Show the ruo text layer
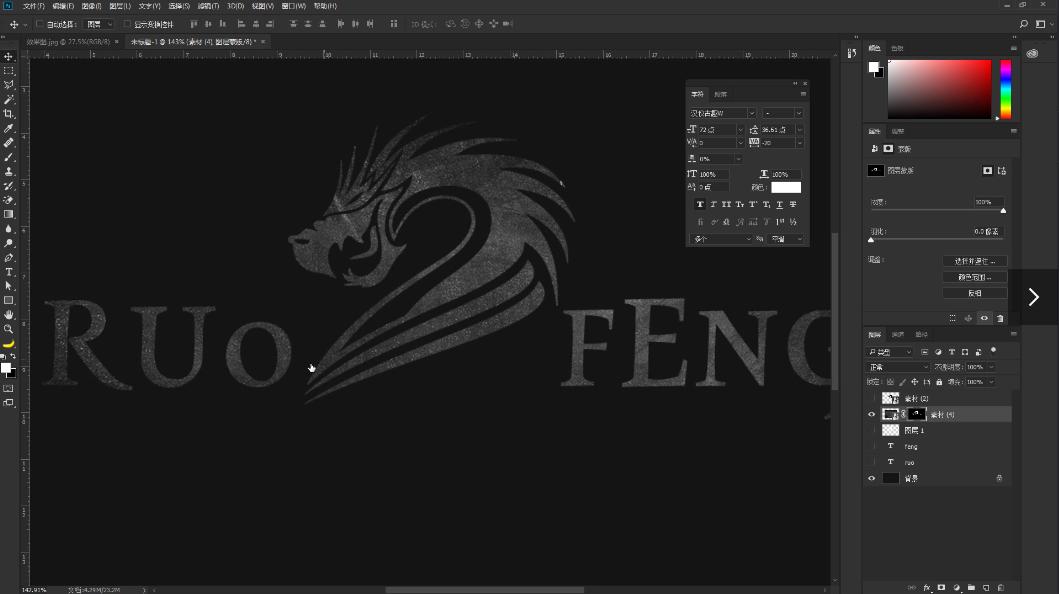The image size is (1059, 594). point(871,462)
